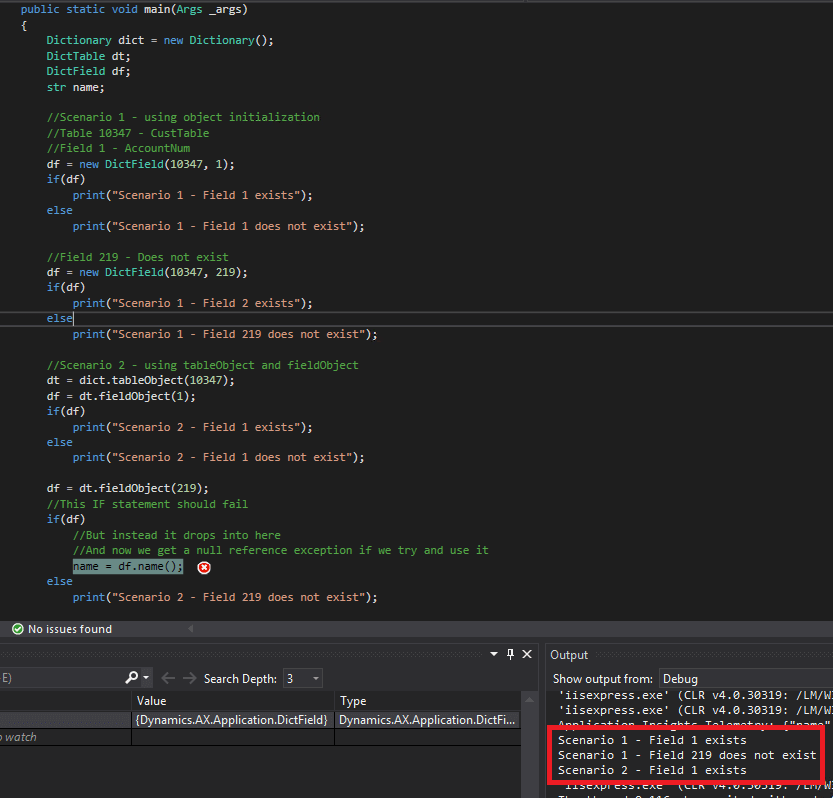This screenshot has height=798, width=833.
Task: Click the Output panel title
Action: (569, 655)
